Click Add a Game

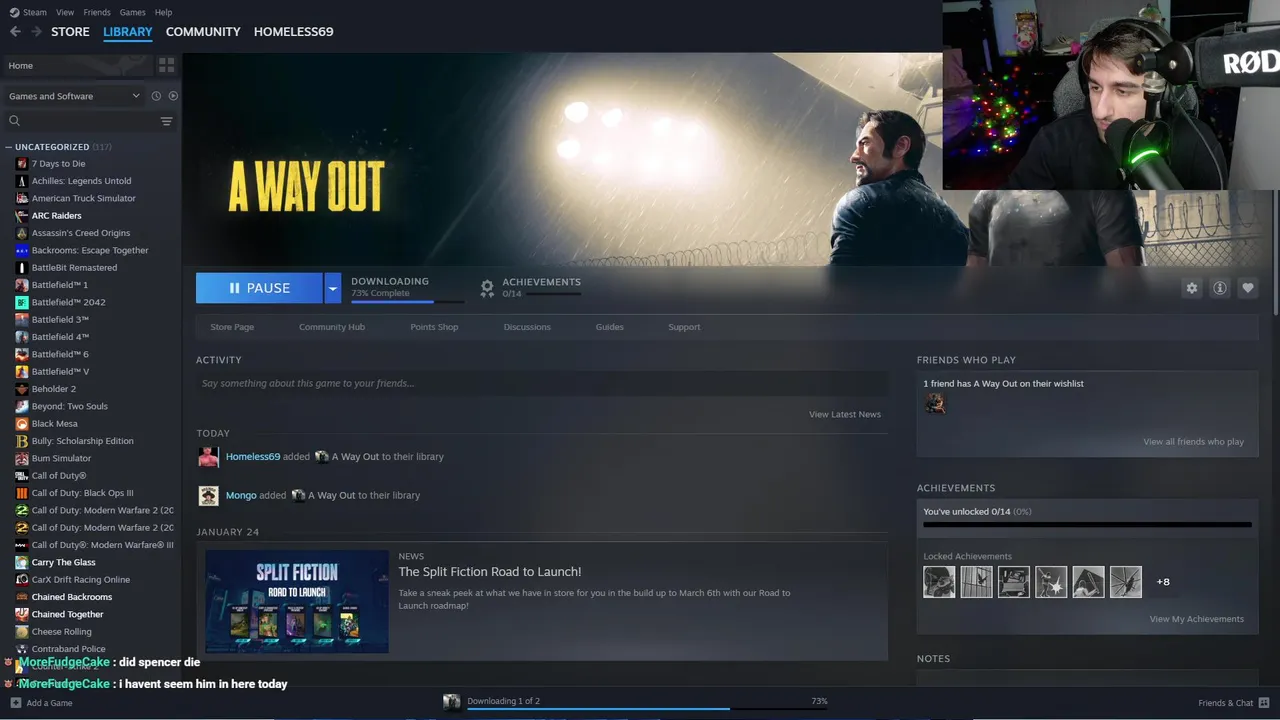40,703
